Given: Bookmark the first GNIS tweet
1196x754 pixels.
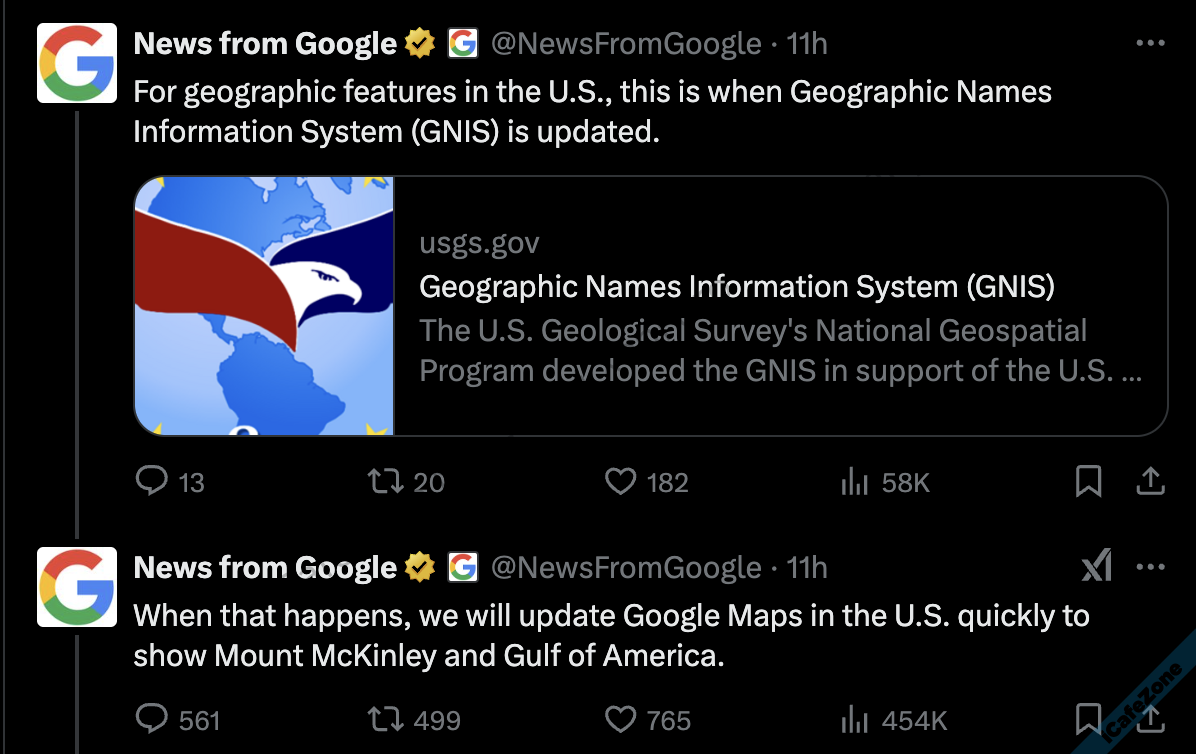Looking at the screenshot, I should click(x=1088, y=482).
